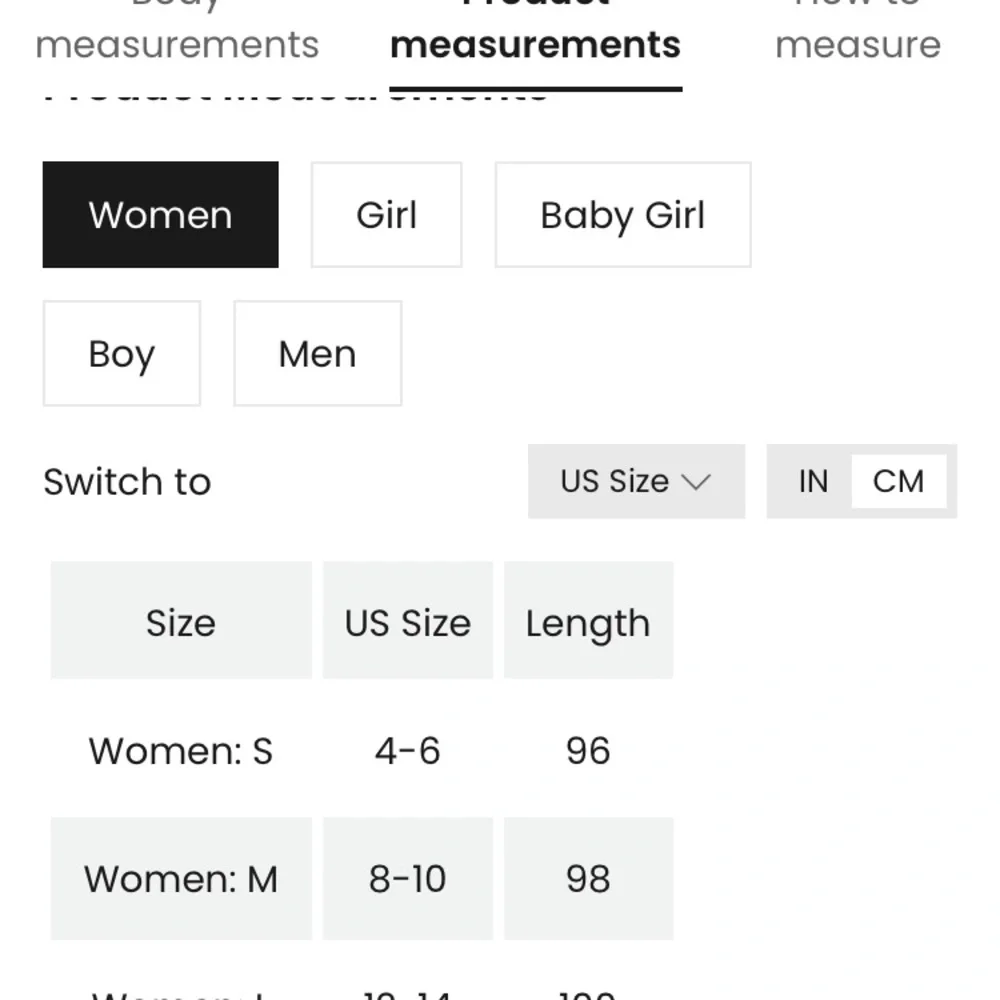Switch units to CM

pyautogui.click(x=898, y=481)
